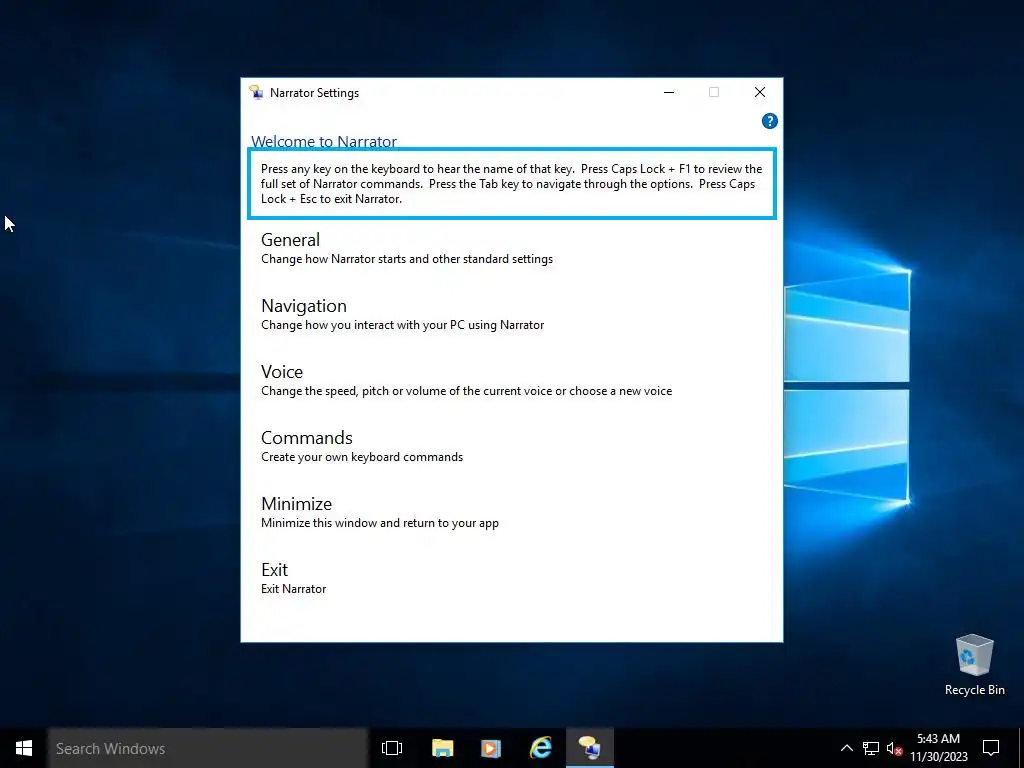This screenshot has height=768, width=1024.
Task: Click the Search Windows box
Action: coord(208,748)
